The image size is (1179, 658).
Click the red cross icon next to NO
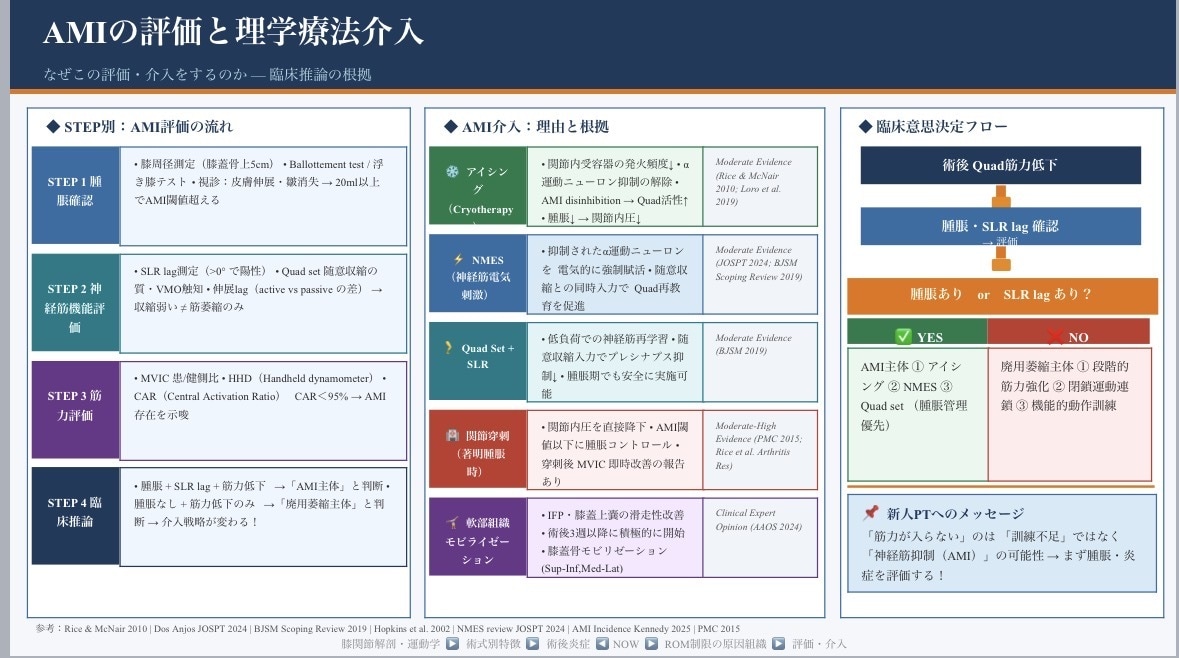coord(1055,336)
